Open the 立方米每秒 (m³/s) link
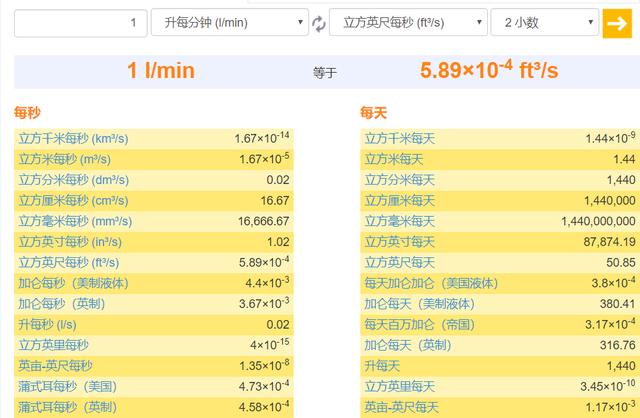Viewport: 640px width, 418px height. coord(64,159)
